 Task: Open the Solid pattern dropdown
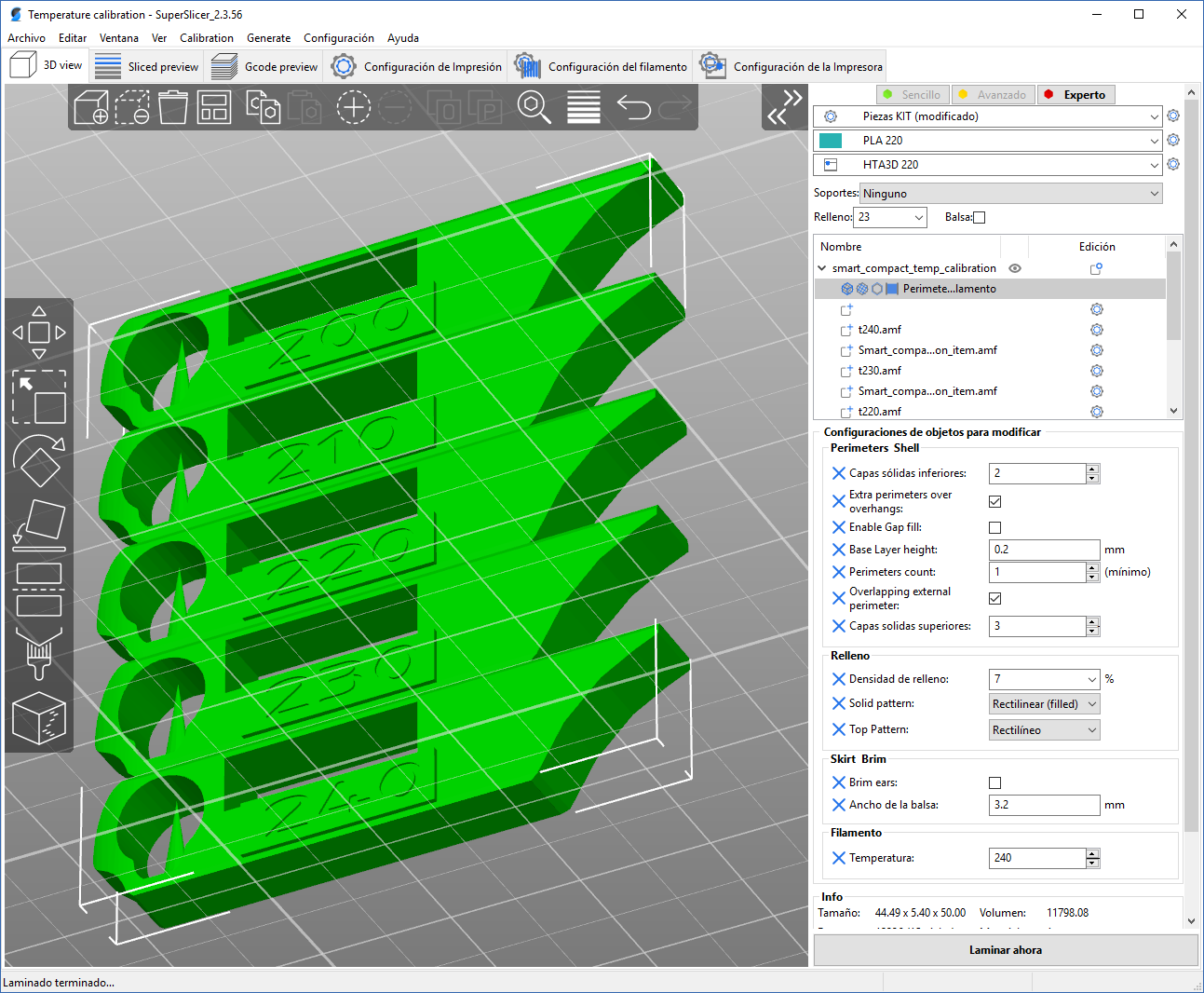1044,704
